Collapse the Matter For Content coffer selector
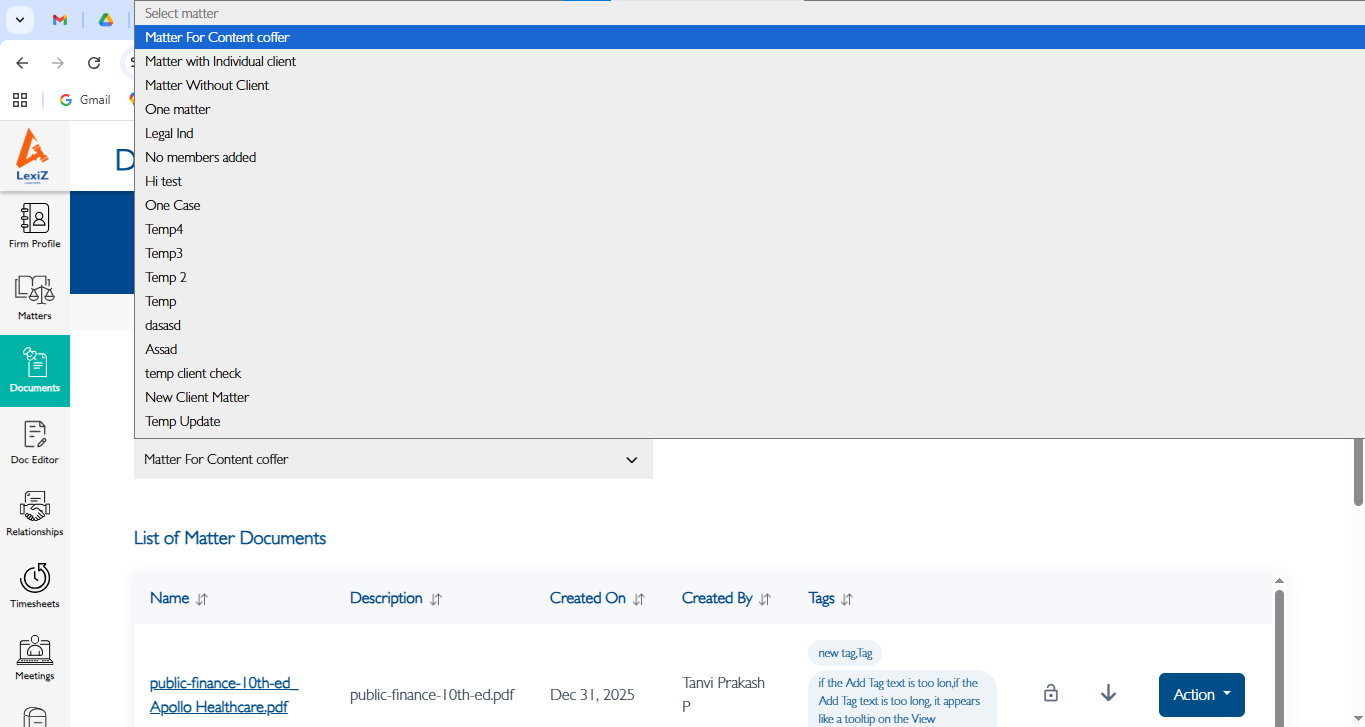This screenshot has width=1365, height=727. [x=631, y=460]
